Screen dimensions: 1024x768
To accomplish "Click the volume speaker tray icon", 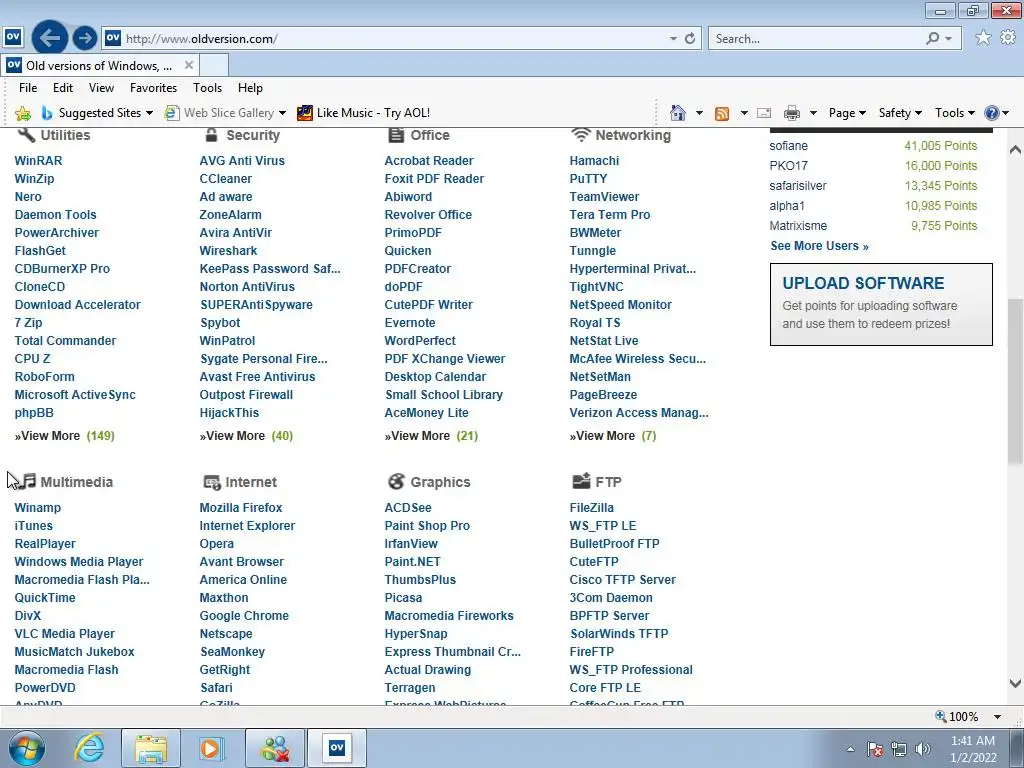I will [923, 749].
